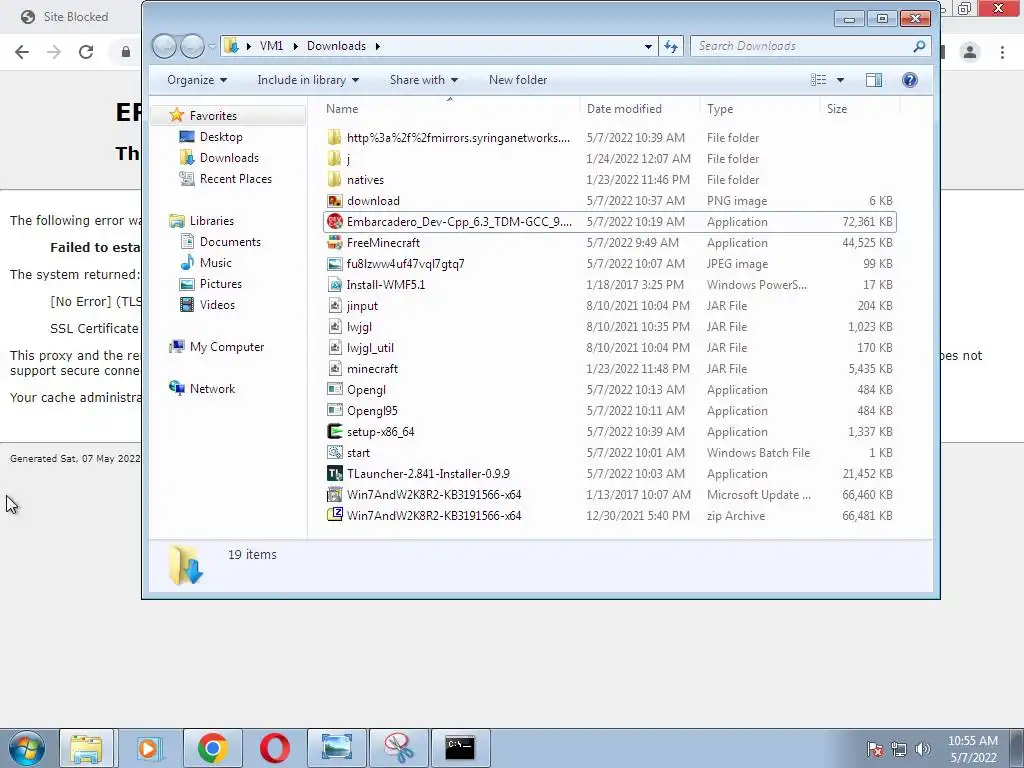1024x768 pixels.
Task: Select Downloads in Favorites sidebar
Action: tap(229, 158)
